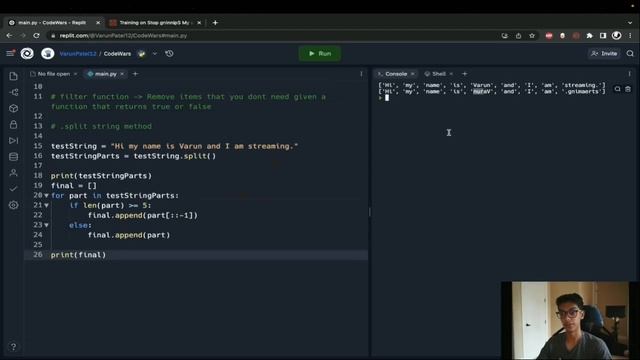Close the main.py editor tab
Viewport: 640px width, 360px height.
pyautogui.click(x=122, y=74)
